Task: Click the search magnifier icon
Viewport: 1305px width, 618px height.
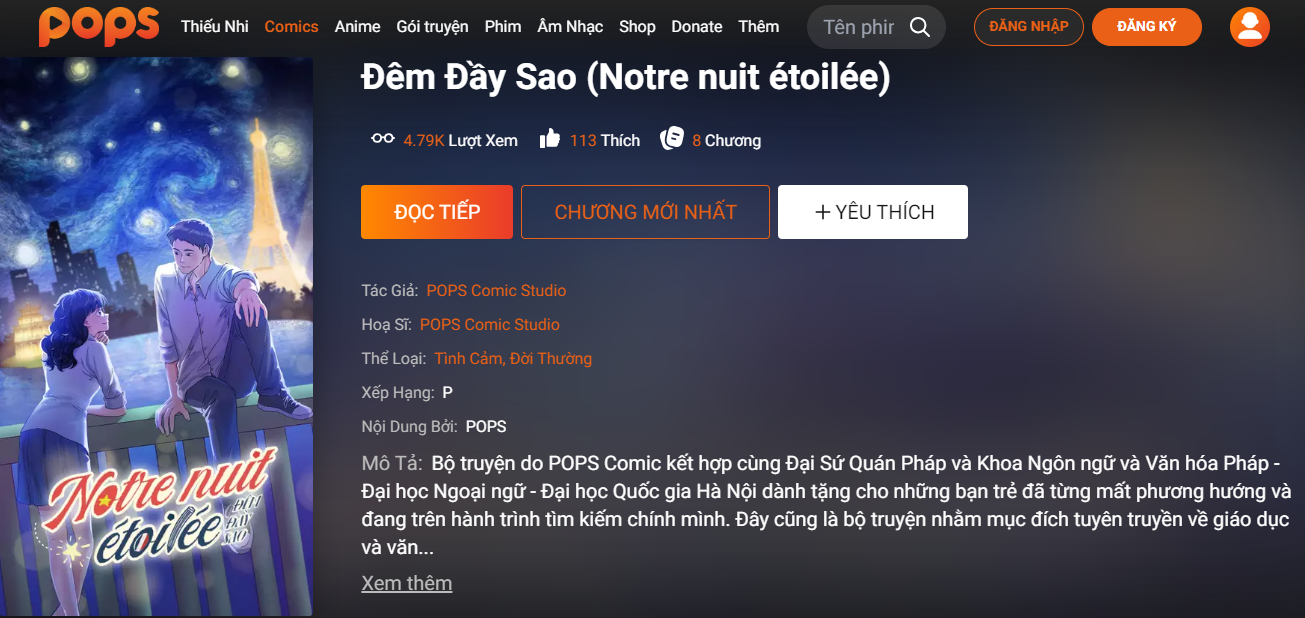Action: click(919, 27)
